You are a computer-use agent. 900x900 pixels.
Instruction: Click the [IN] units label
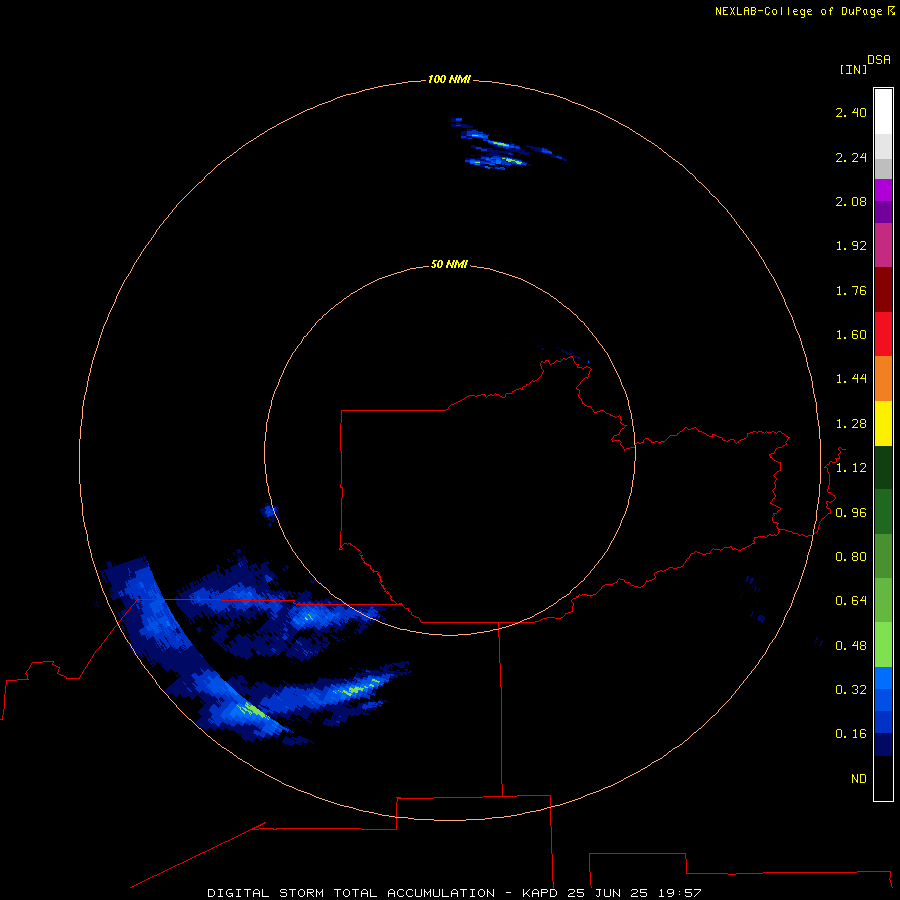pos(853,69)
